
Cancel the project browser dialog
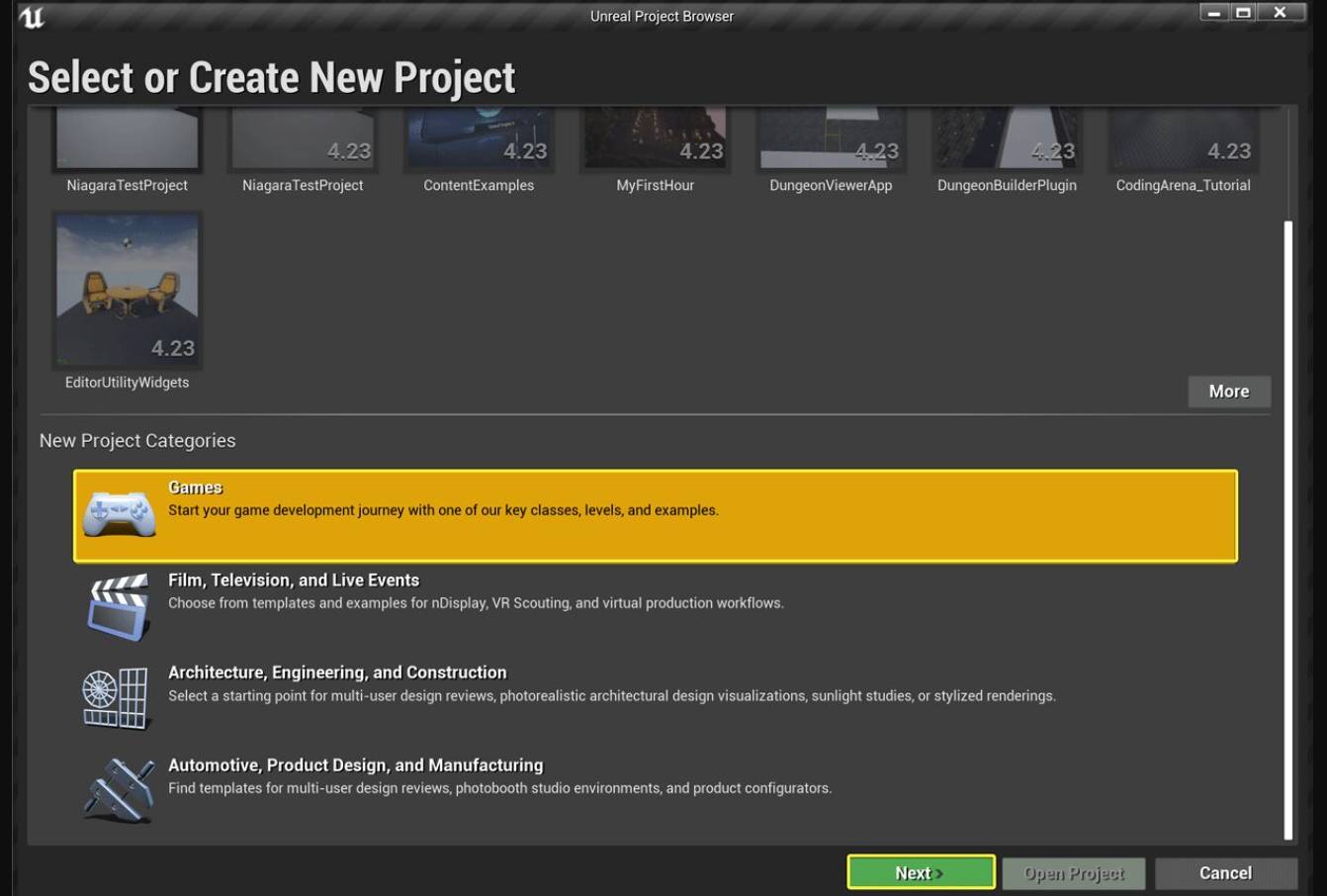1225,873
